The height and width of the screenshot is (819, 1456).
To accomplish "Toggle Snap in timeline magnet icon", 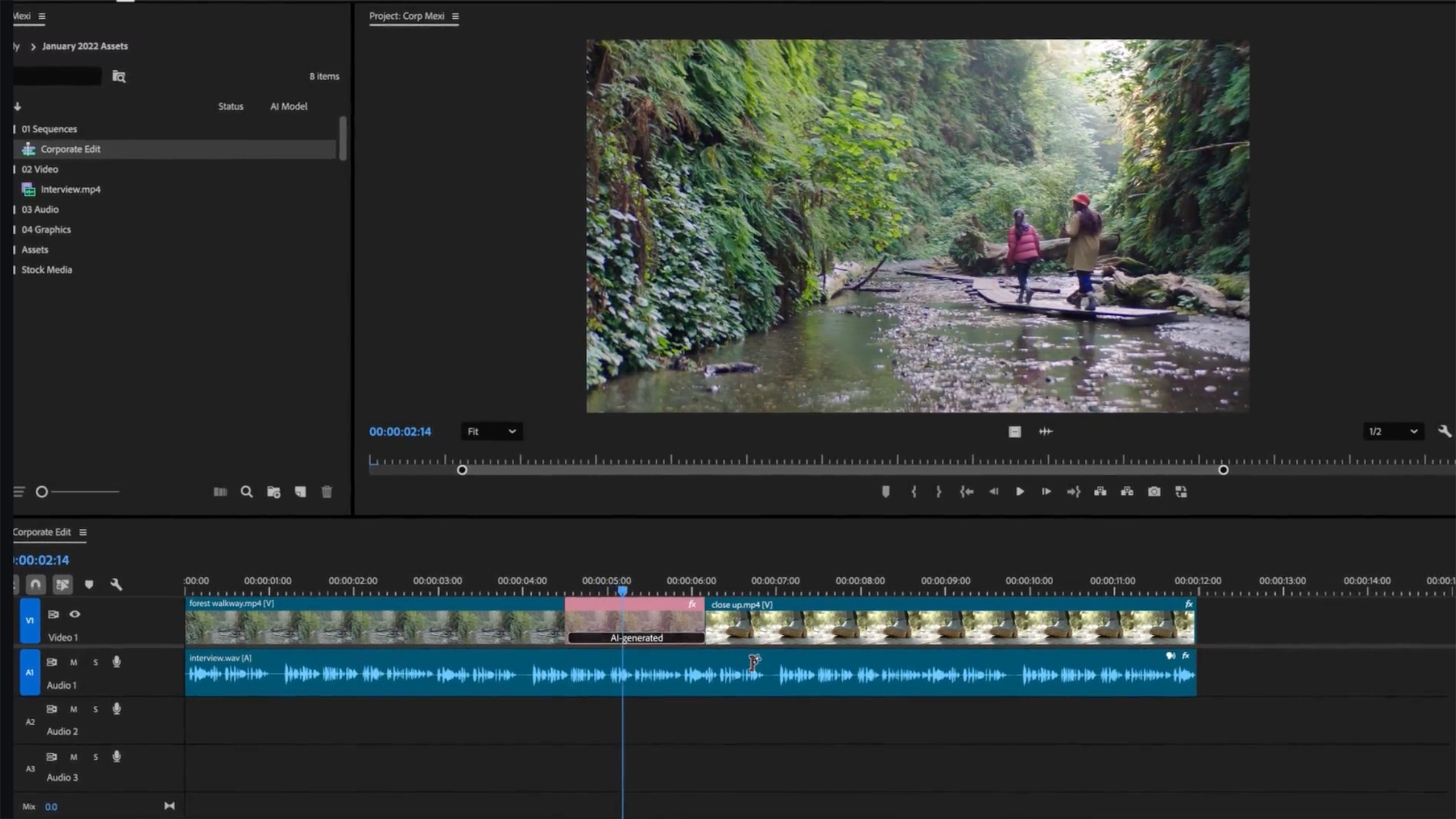I will pyautogui.click(x=35, y=585).
